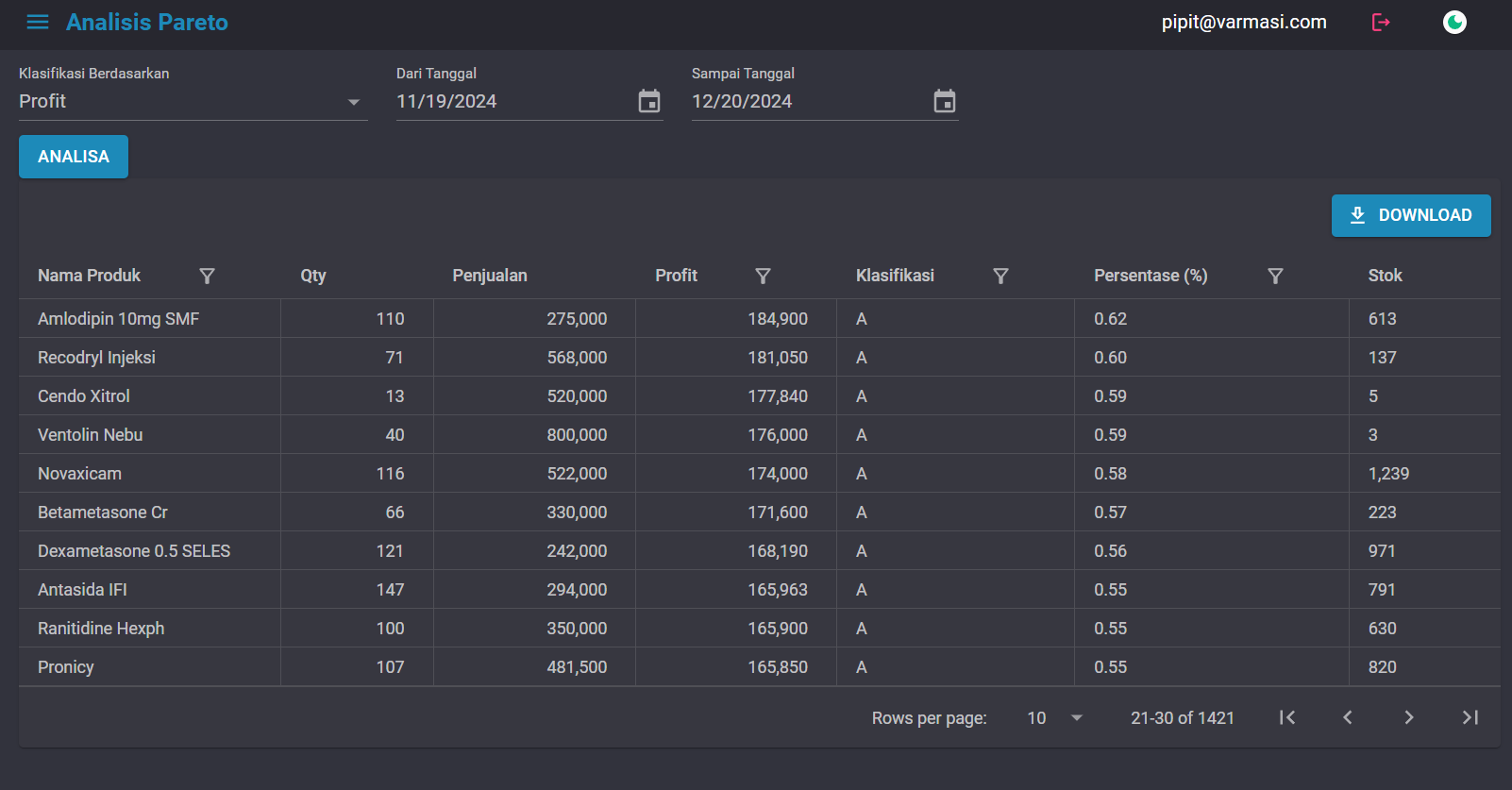This screenshot has height=790, width=1512.
Task: Click the Nama Produk column header
Action: 89,276
